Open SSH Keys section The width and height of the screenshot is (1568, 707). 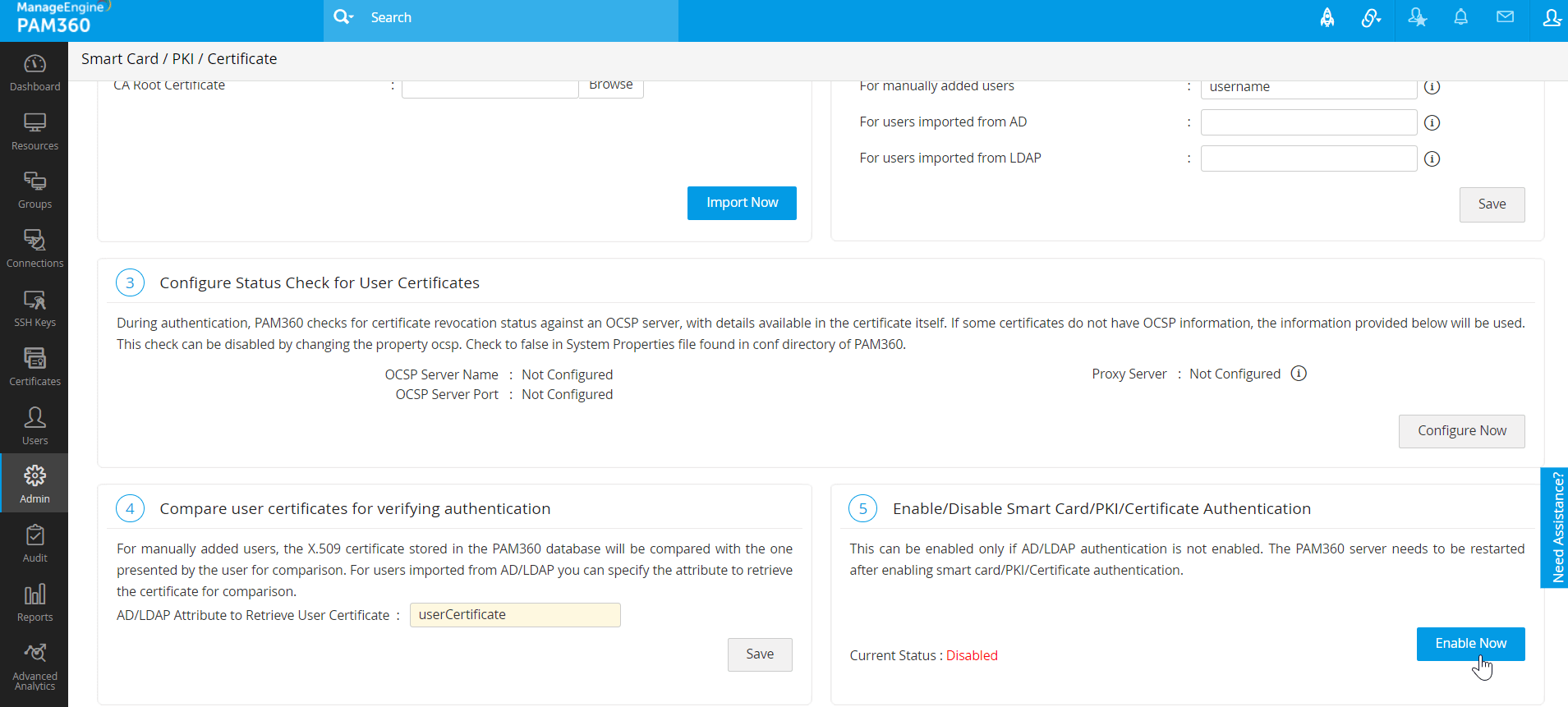tap(34, 308)
